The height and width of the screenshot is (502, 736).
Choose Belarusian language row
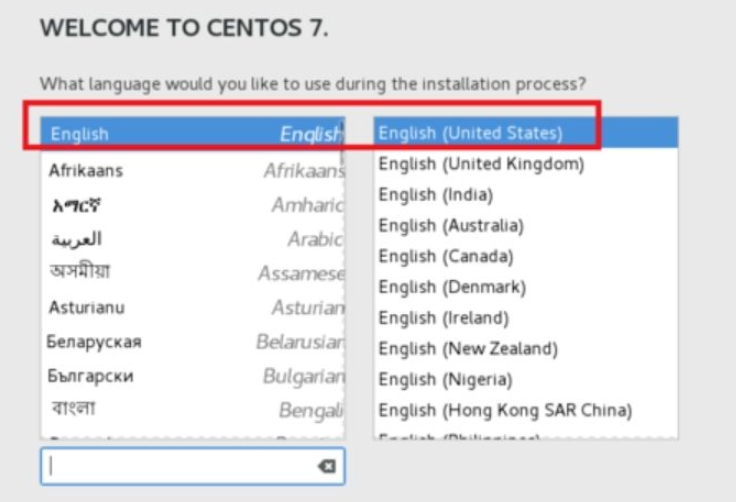click(x=190, y=342)
